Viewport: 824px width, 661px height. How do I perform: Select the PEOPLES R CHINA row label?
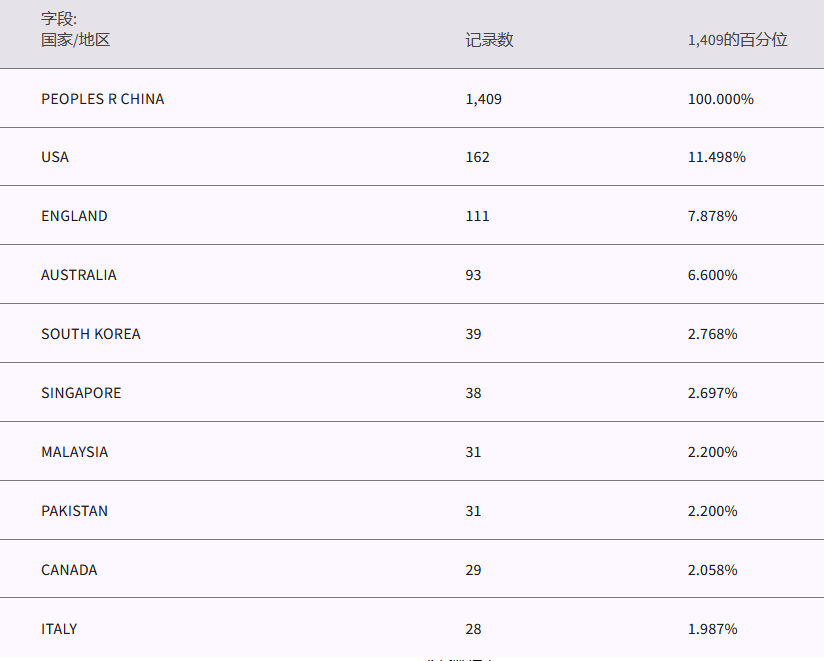coord(102,99)
